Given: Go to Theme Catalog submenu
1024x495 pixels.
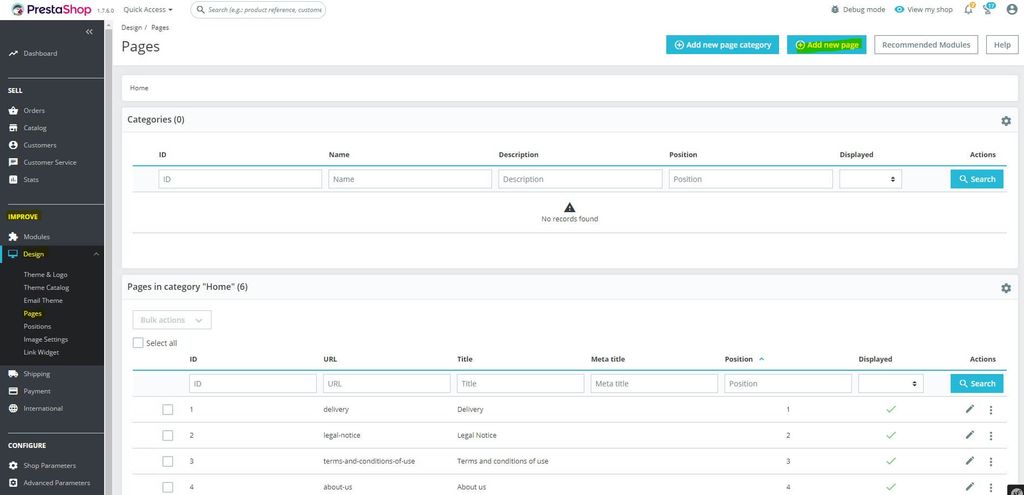Looking at the screenshot, I should tap(46, 287).
